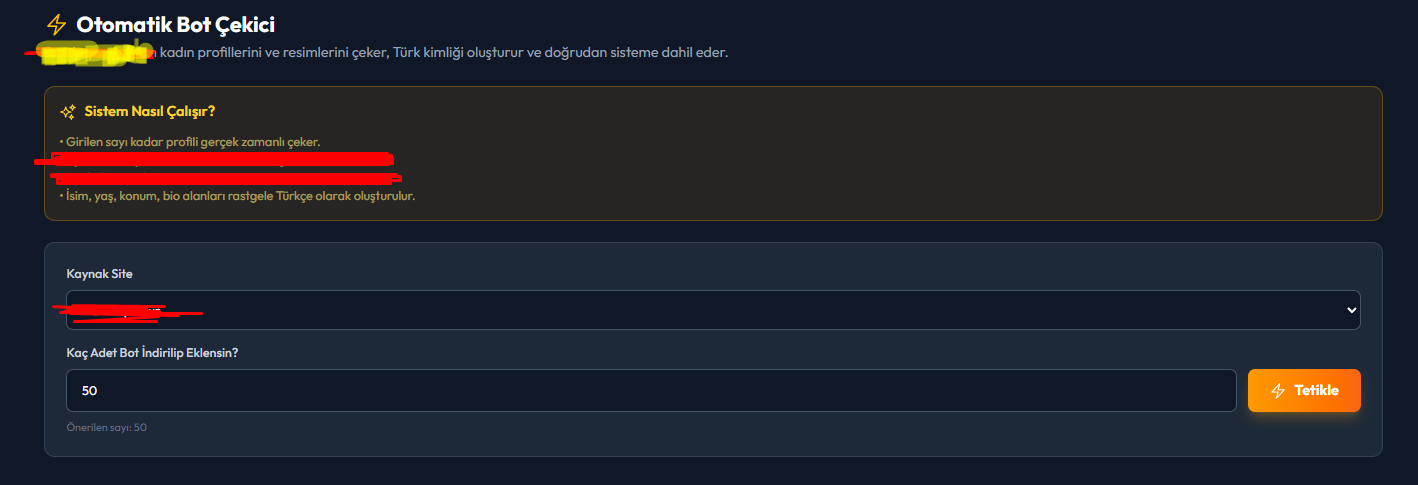Click the lightning icon inside the Tetikle button
Screen dimensions: 1418x485
[1278, 391]
